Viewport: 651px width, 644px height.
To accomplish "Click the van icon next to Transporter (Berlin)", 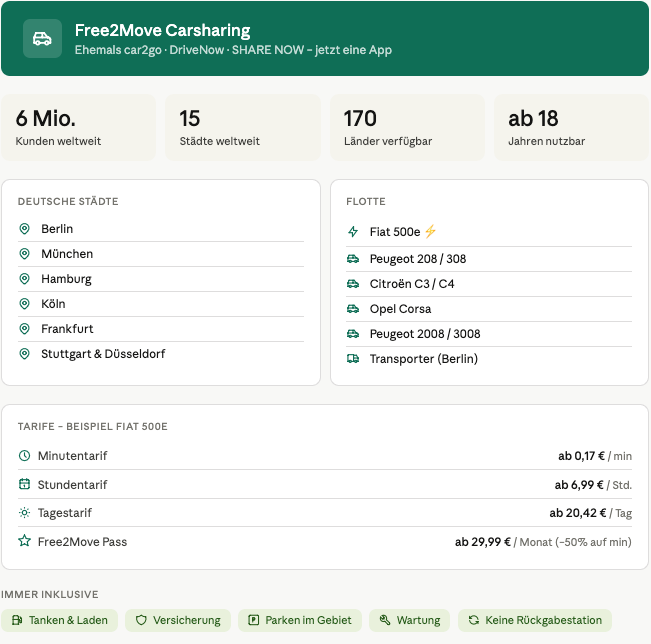I will [353, 359].
